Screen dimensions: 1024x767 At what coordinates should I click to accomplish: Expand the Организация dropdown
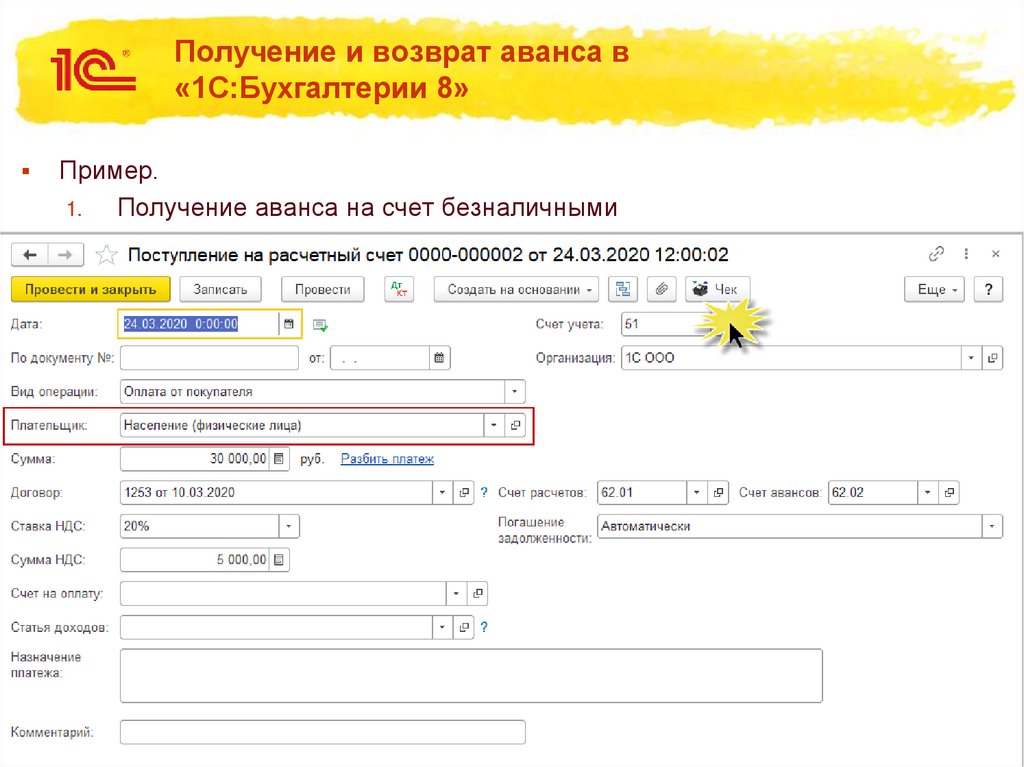[x=971, y=358]
